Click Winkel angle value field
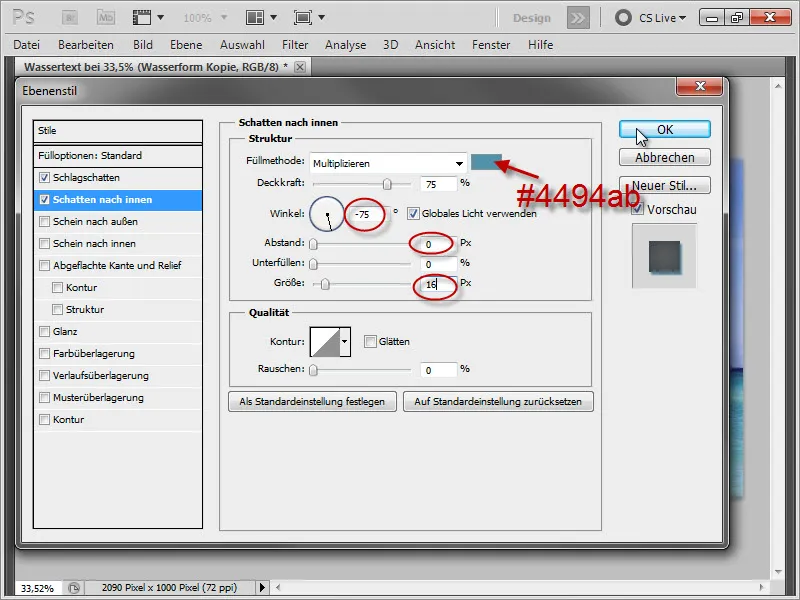The image size is (800, 600). [x=369, y=214]
